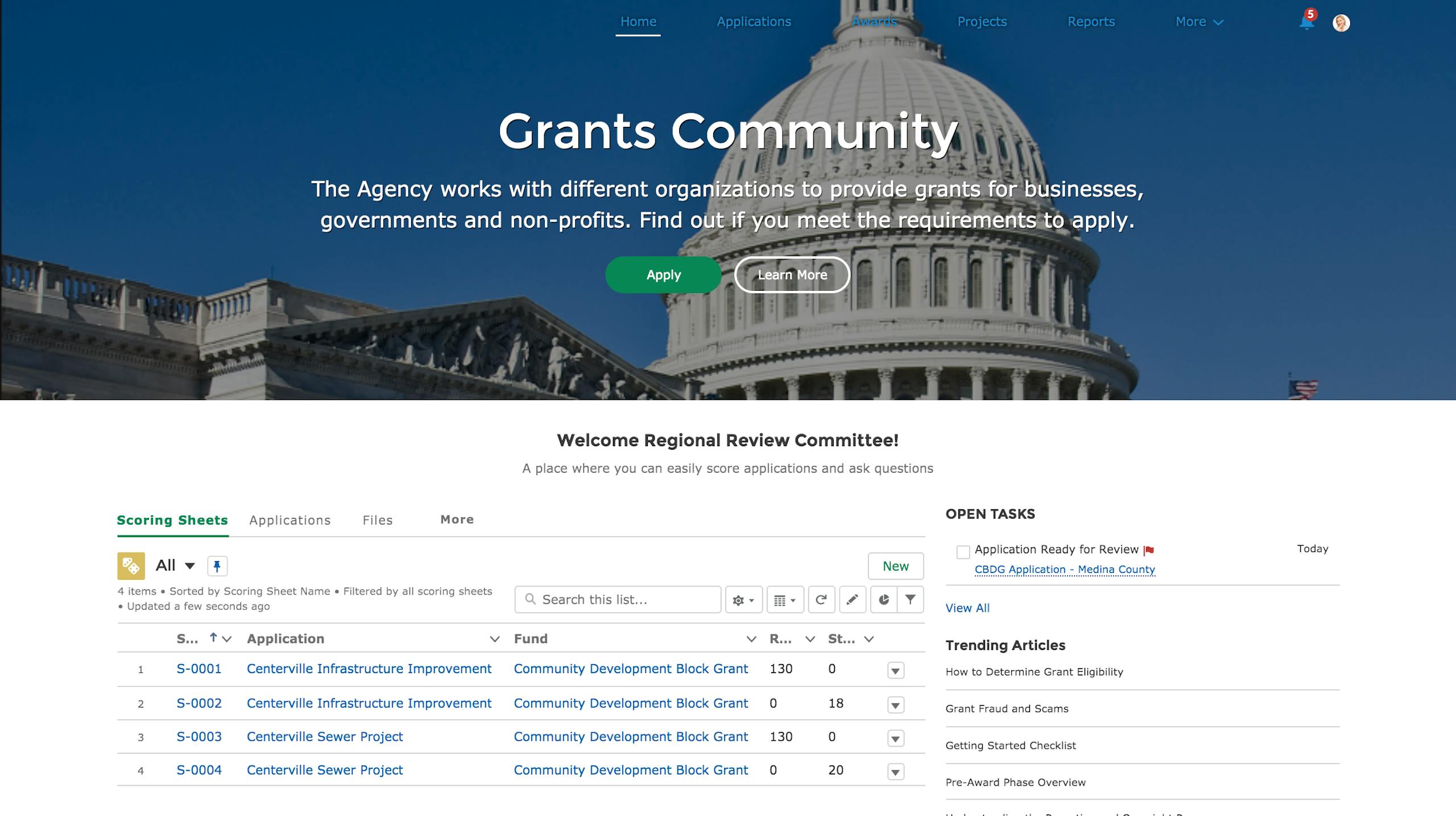
Task: Open the display-as table dropdown
Action: [785, 600]
